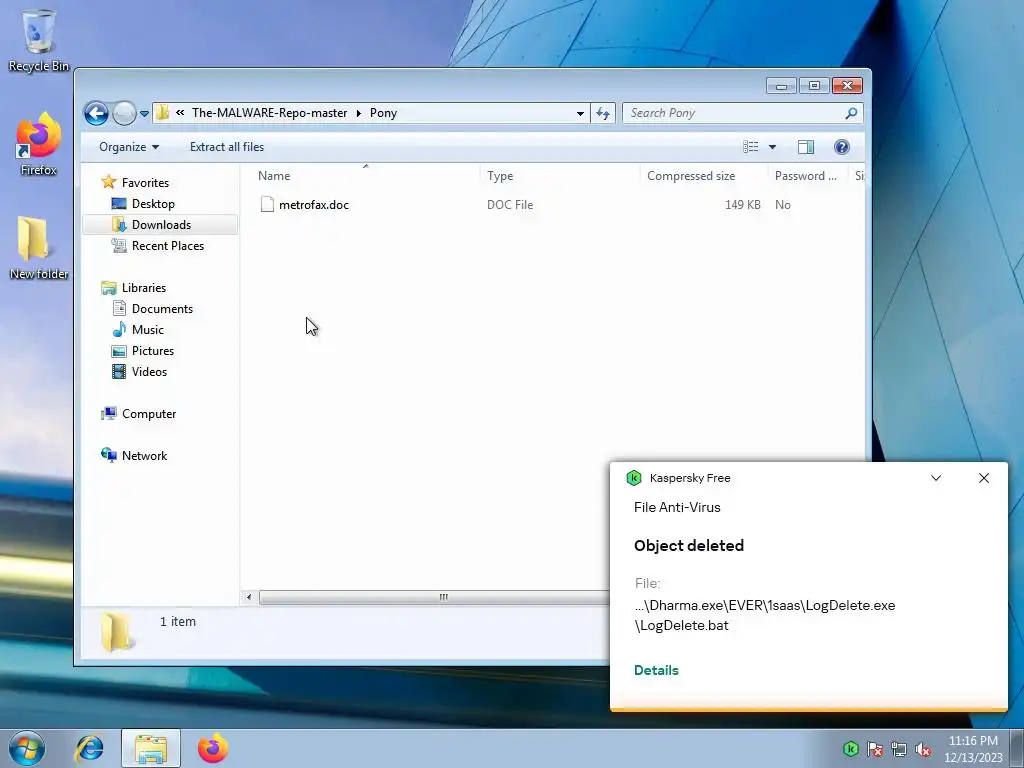
Task: Maximize the Pony Explorer window
Action: [x=814, y=86]
